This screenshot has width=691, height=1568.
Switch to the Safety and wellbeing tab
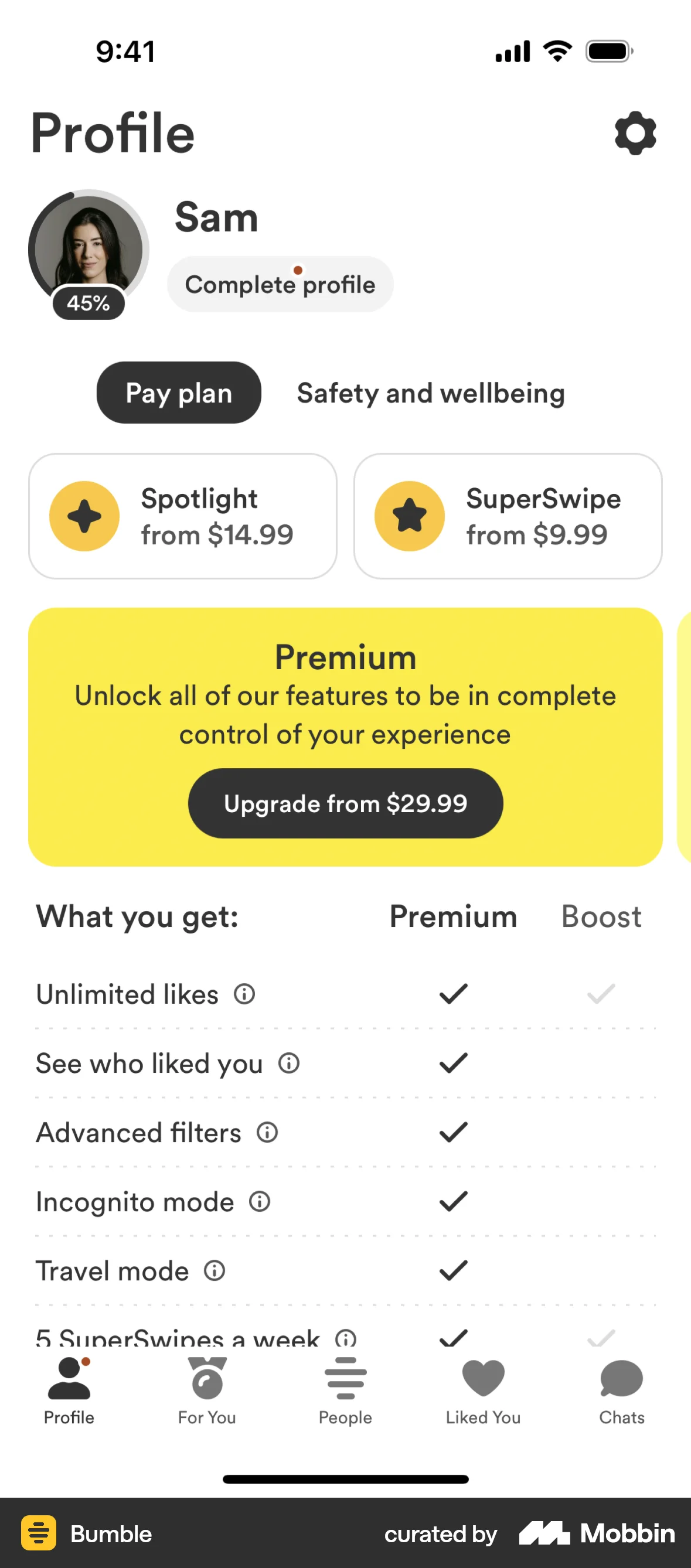430,393
